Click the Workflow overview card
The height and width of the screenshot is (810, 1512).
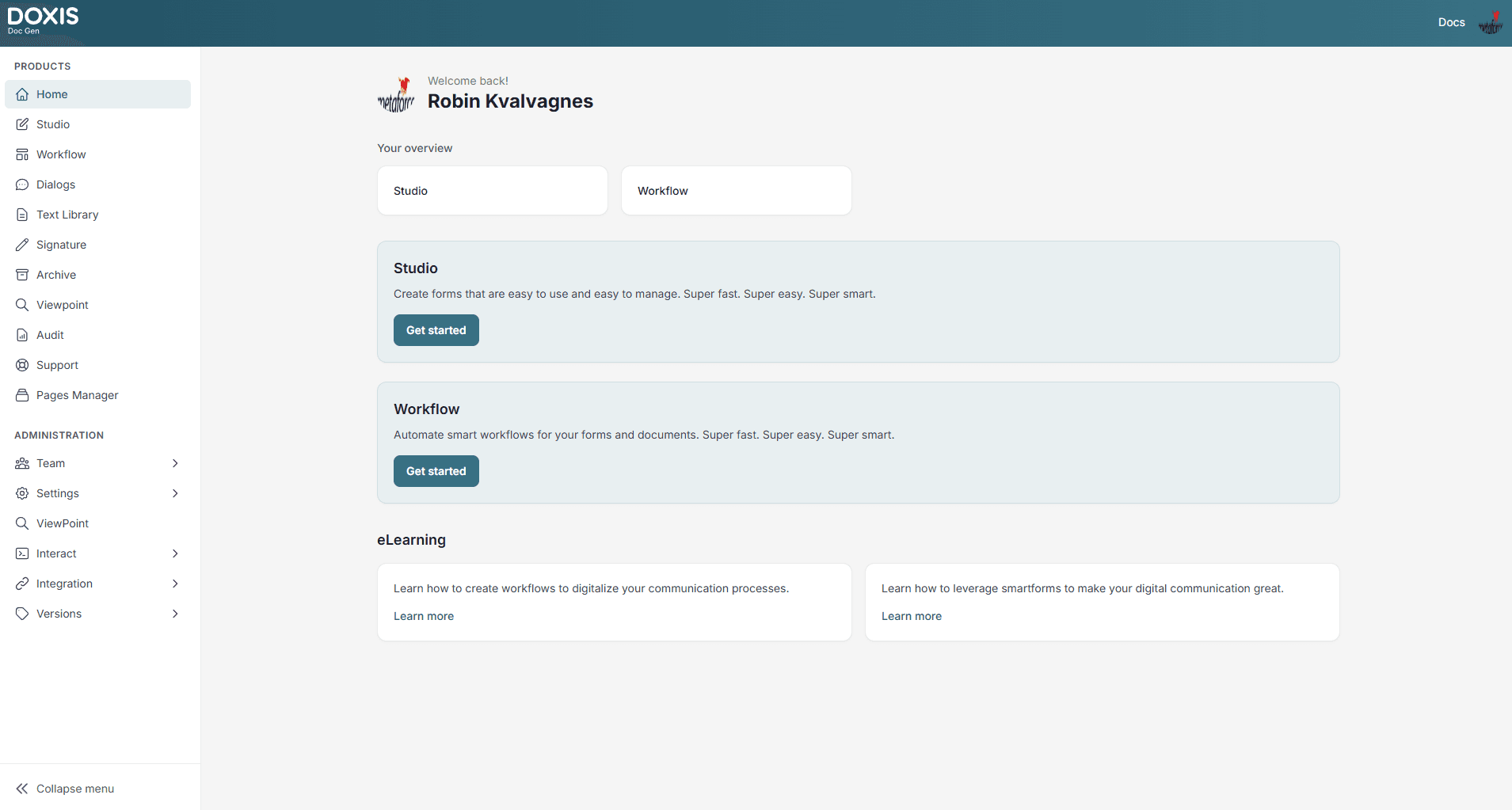[x=736, y=191]
